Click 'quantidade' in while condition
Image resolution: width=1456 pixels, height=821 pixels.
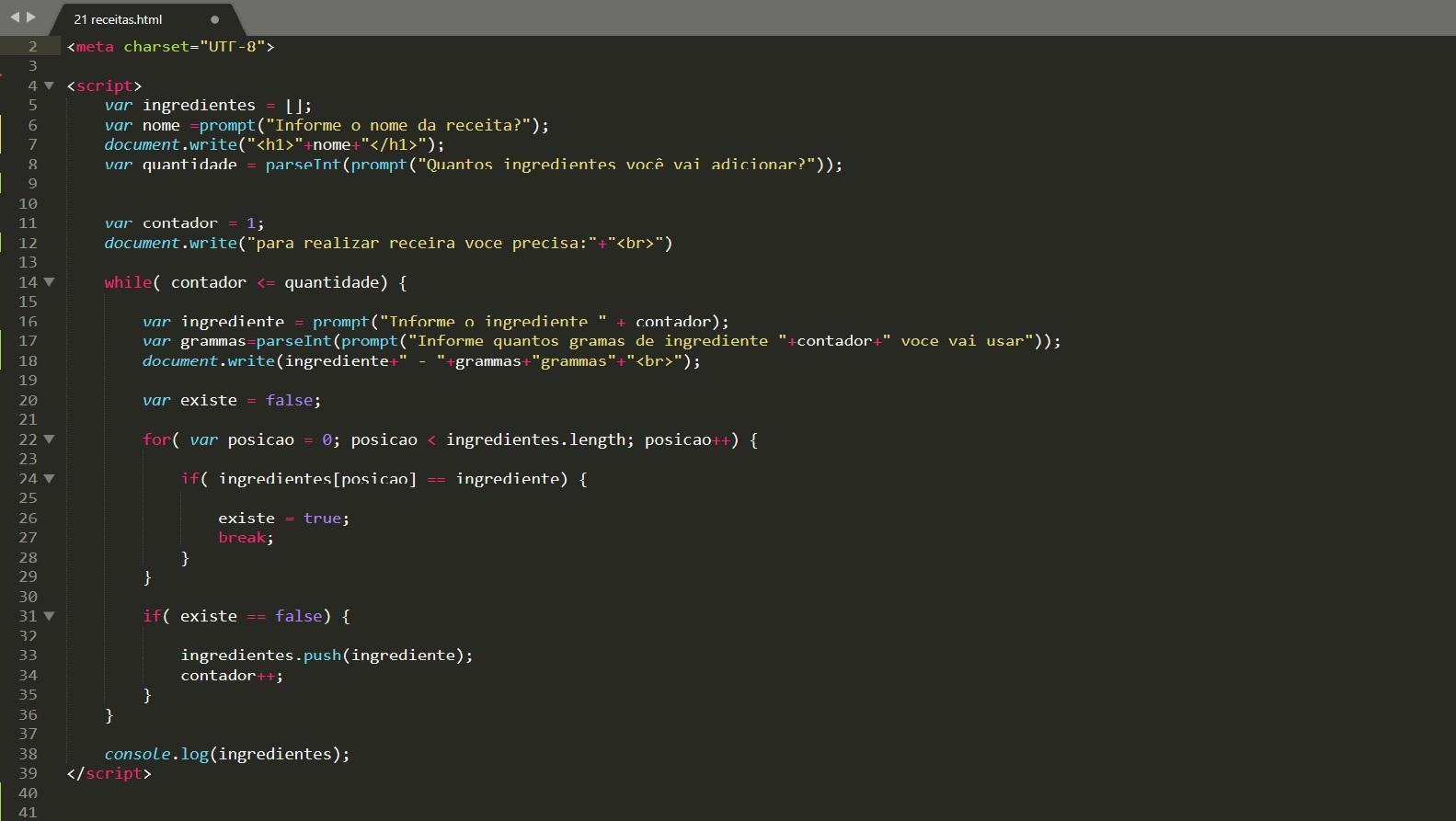(331, 282)
